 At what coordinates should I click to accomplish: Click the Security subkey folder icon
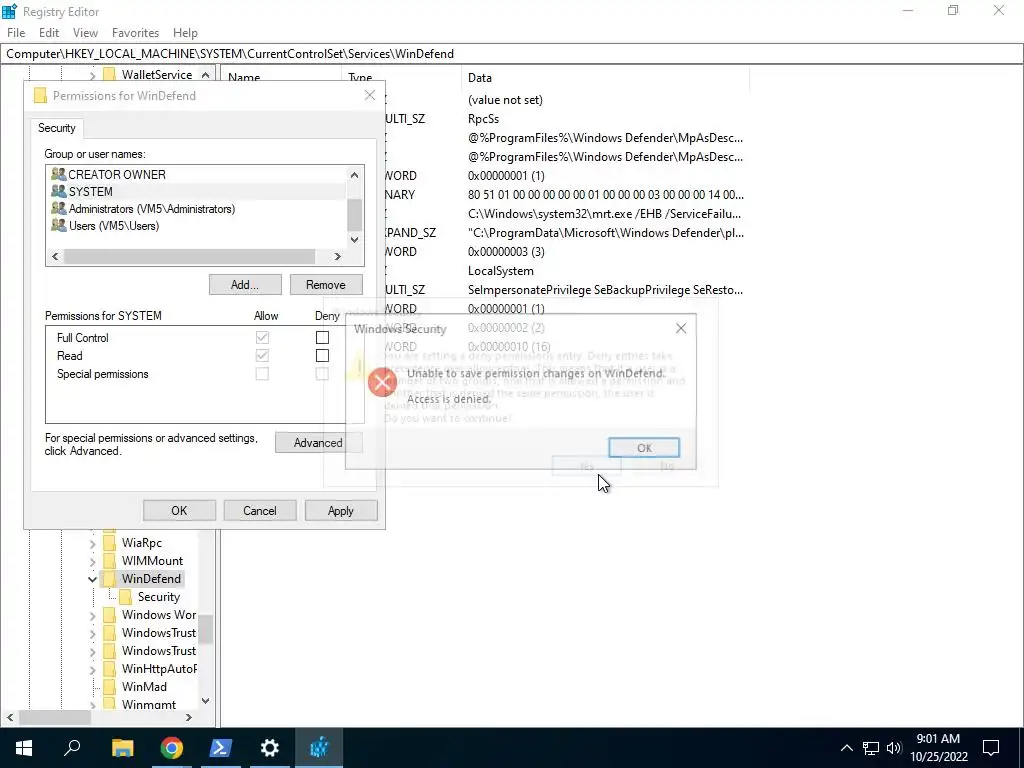[x=126, y=597]
